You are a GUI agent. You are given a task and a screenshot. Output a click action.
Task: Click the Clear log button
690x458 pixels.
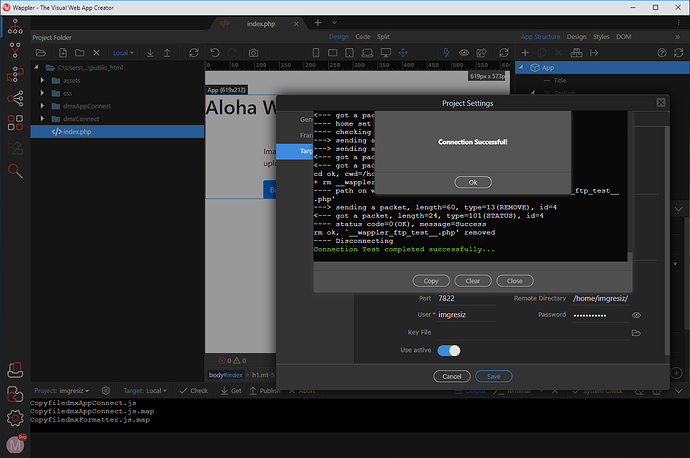coord(473,281)
